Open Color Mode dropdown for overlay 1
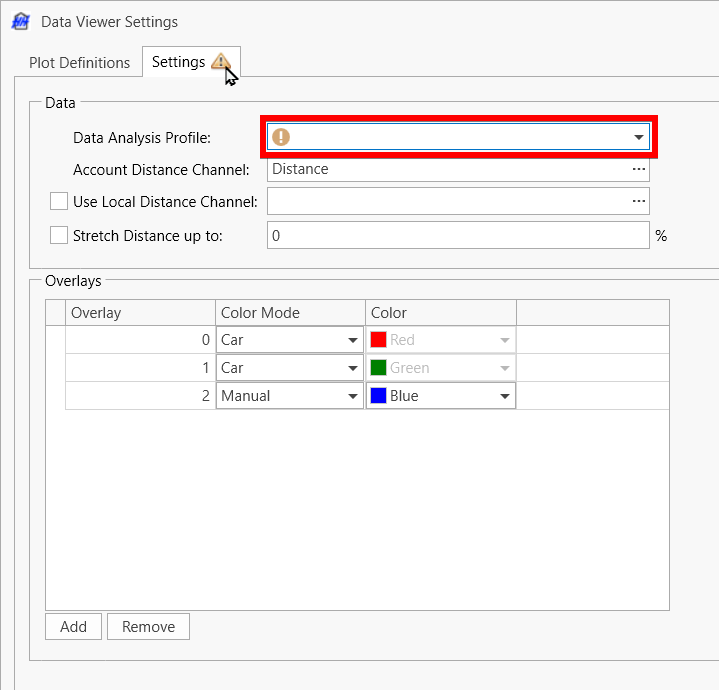Screen dimensions: 719x690 pyautogui.click(x=353, y=368)
